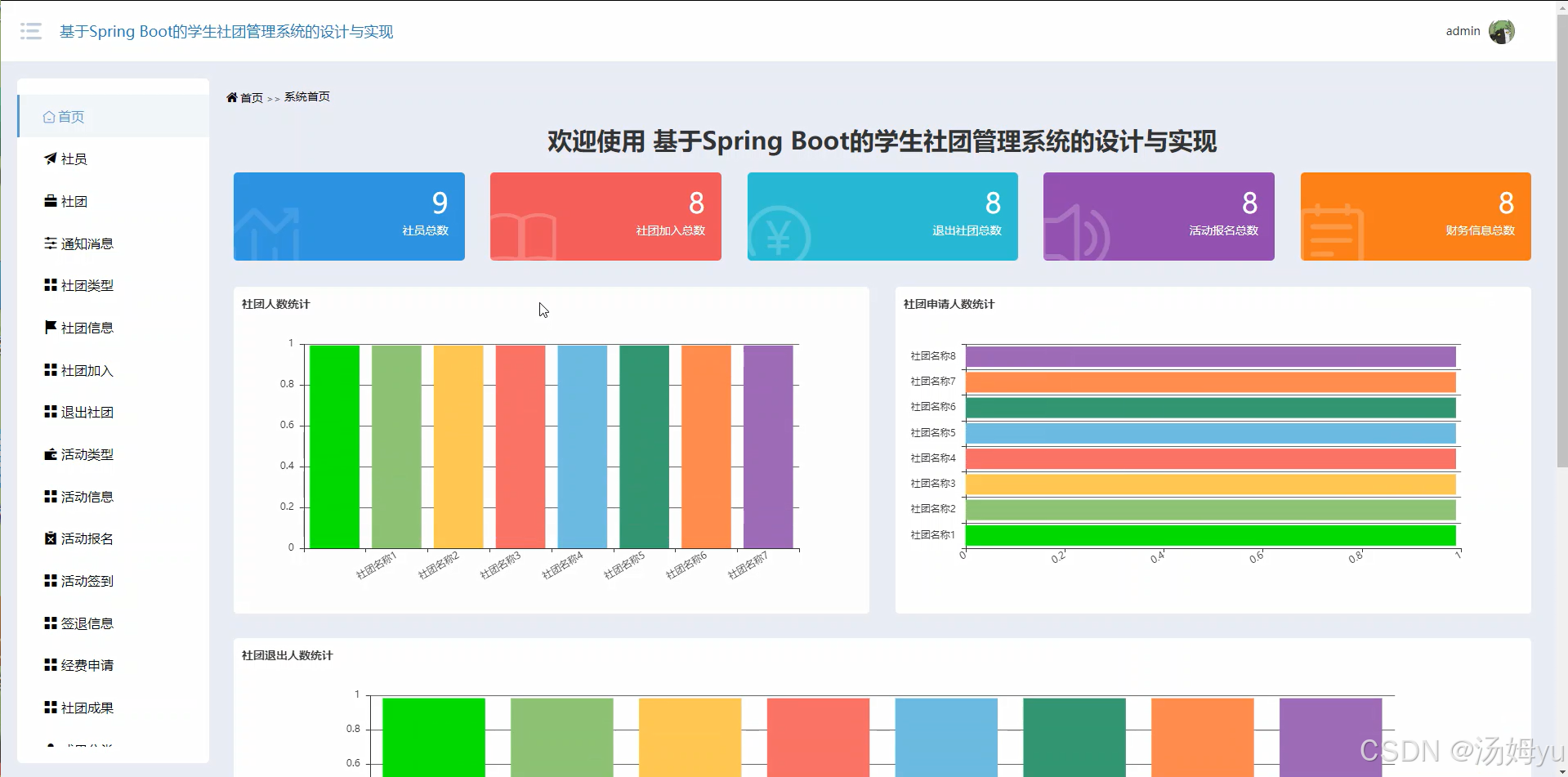The width and height of the screenshot is (1568, 777).
Task: Click the bright green 社团名称1 bar in 社团人数统计
Action: click(x=334, y=446)
